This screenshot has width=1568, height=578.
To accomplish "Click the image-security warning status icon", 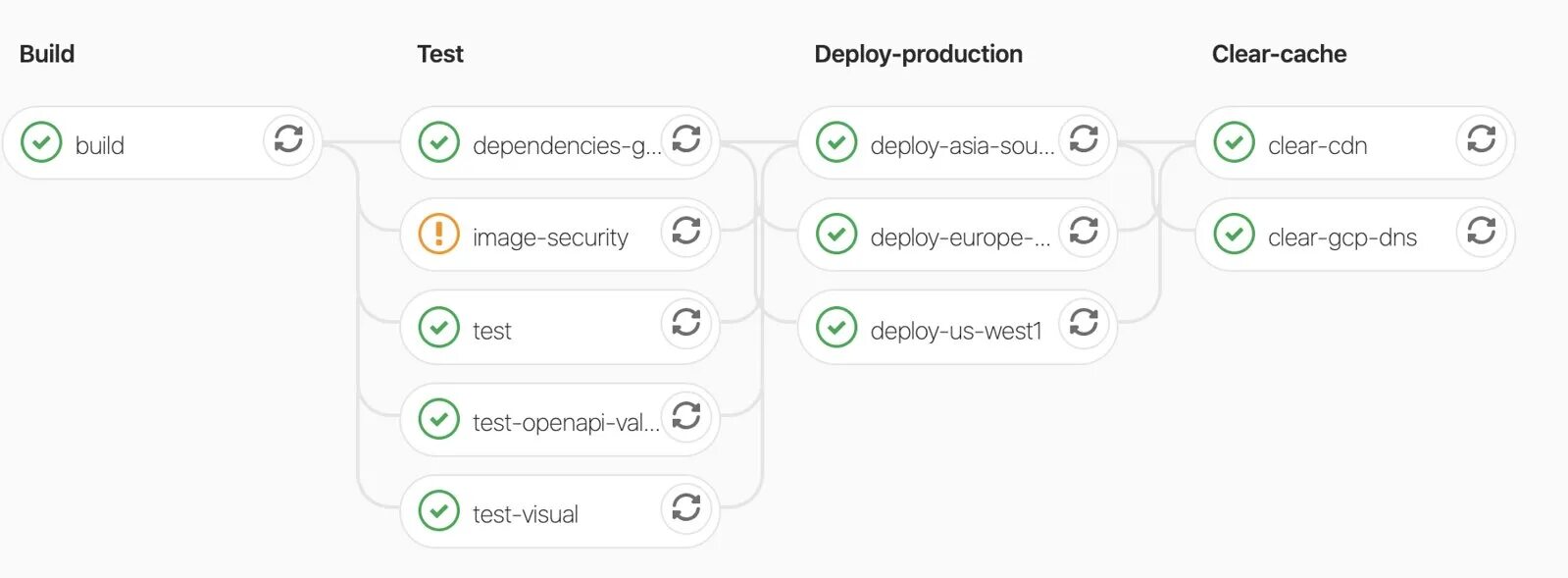I will pos(438,235).
